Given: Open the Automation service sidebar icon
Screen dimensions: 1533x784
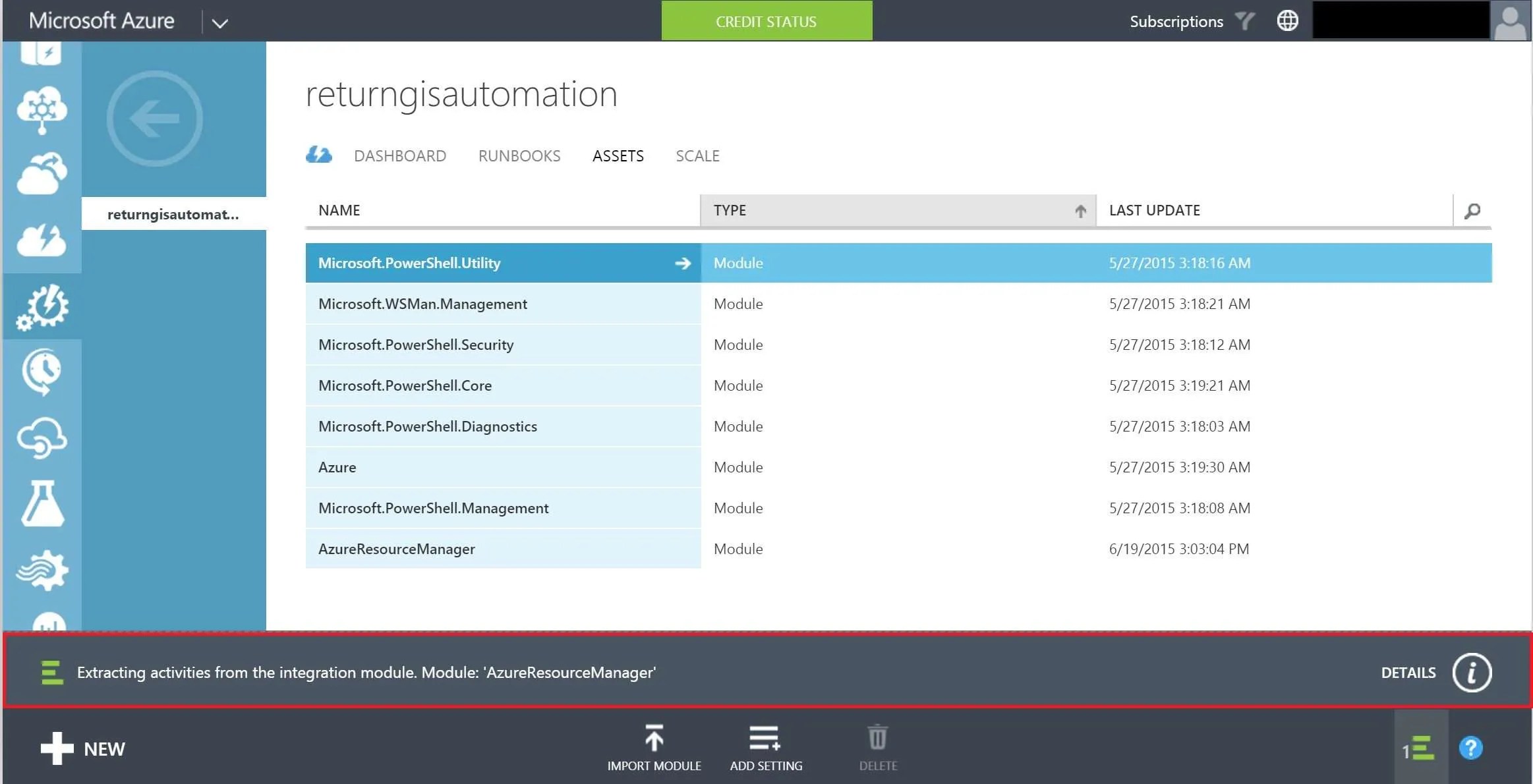Looking at the screenshot, I should click(42, 307).
